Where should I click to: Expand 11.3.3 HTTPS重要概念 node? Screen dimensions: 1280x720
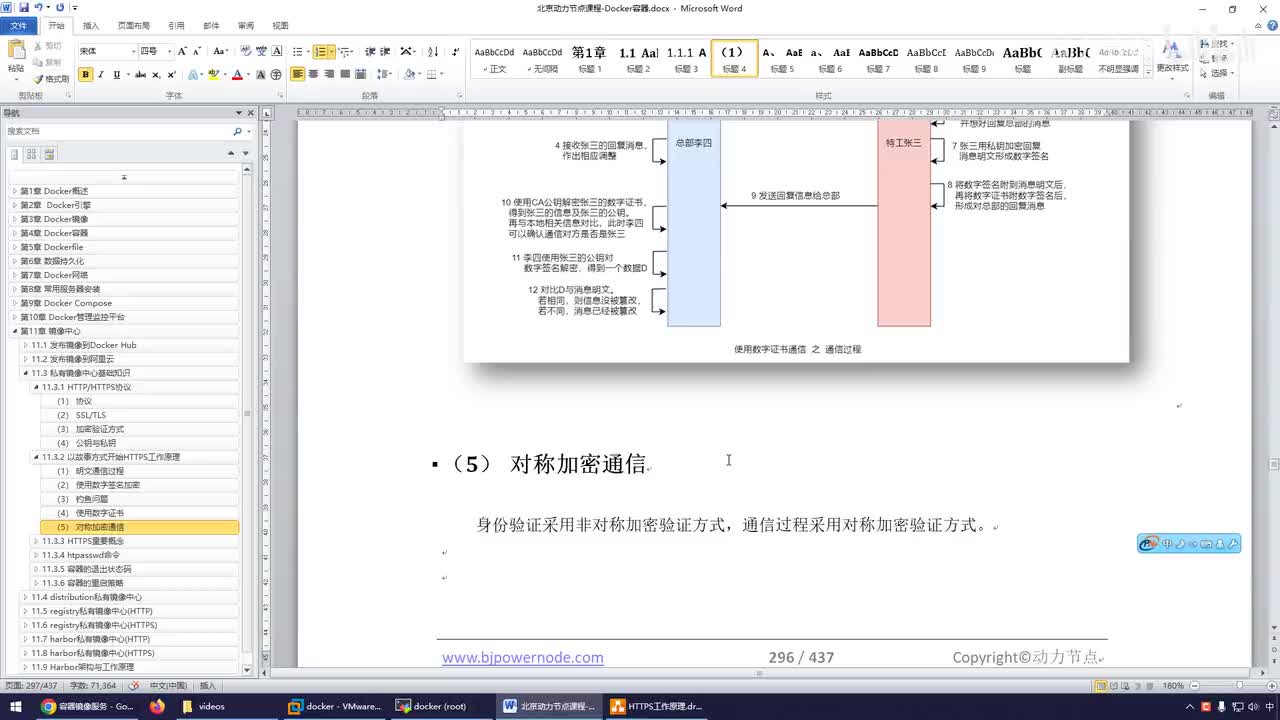coord(36,541)
